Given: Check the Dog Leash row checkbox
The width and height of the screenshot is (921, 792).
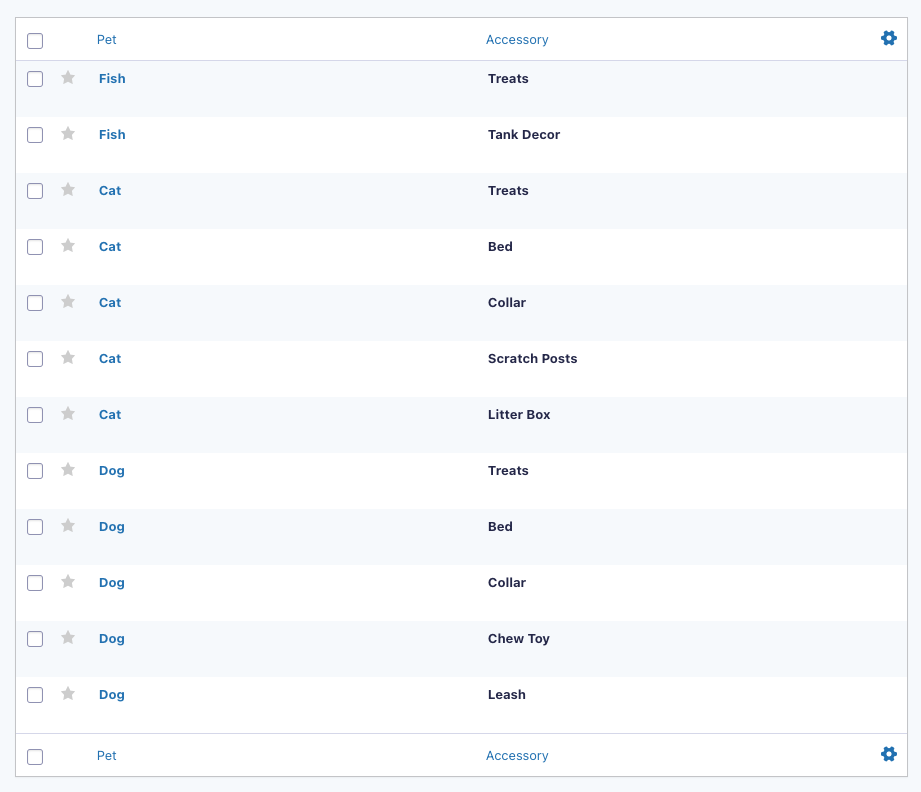Looking at the screenshot, I should tap(35, 695).
